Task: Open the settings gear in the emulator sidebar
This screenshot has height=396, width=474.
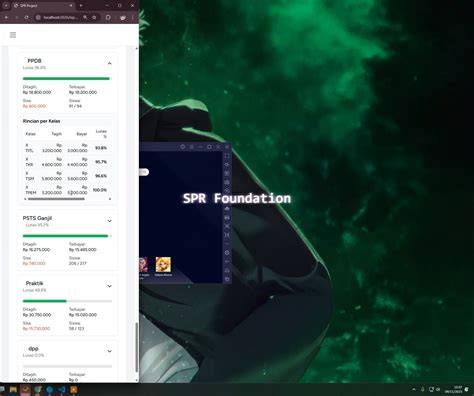Action: 227,253
